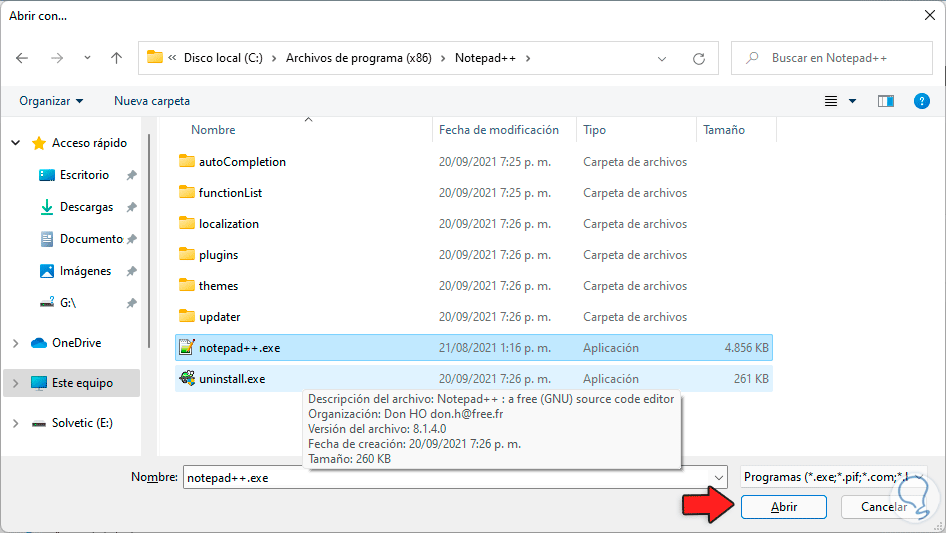
Task: Expand the Solvetic (E:) node
Action: pyautogui.click(x=16, y=423)
